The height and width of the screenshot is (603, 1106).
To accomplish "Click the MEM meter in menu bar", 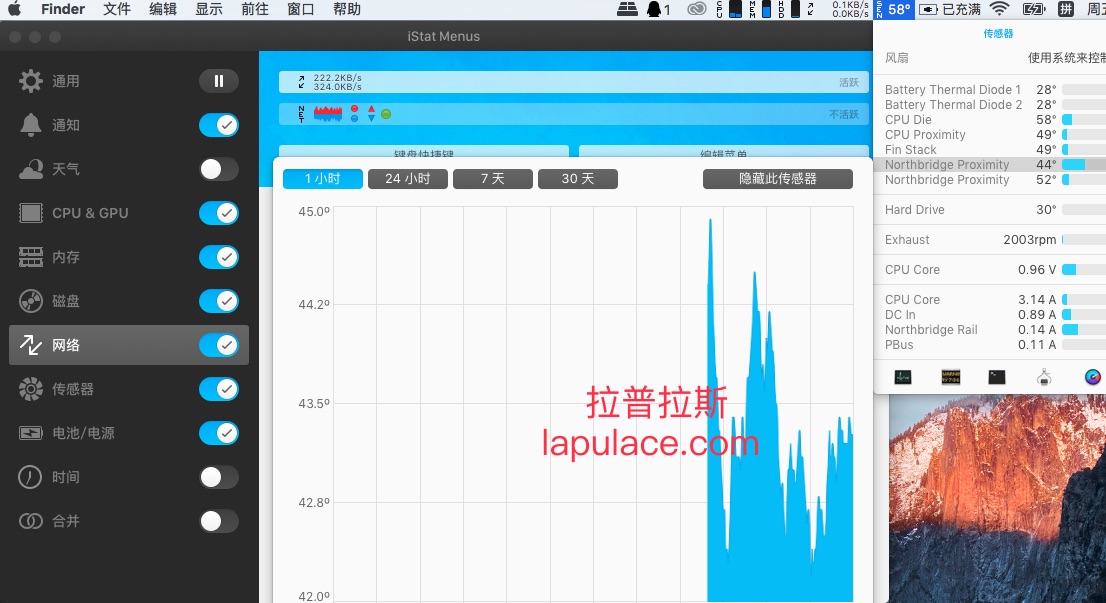I will tap(760, 9).
